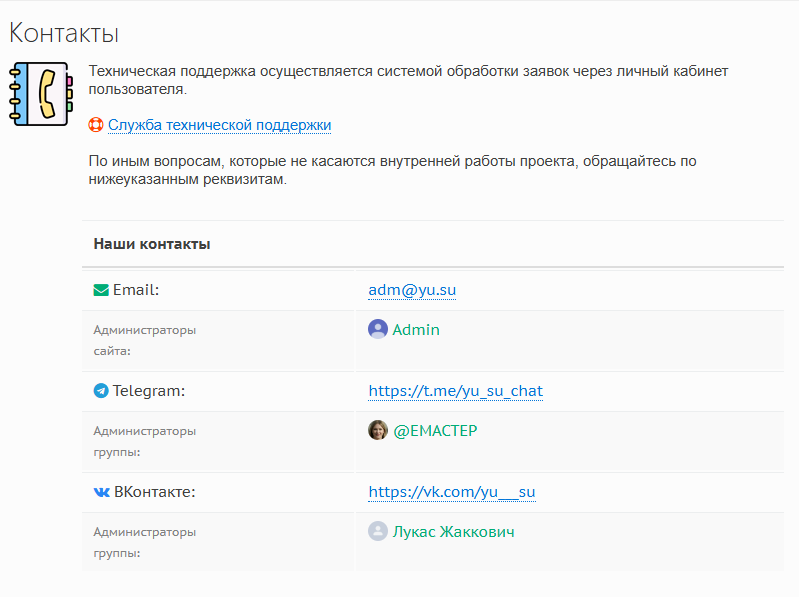Click the lifebuoy support icon
This screenshot has width=799, height=597.
tap(96, 125)
